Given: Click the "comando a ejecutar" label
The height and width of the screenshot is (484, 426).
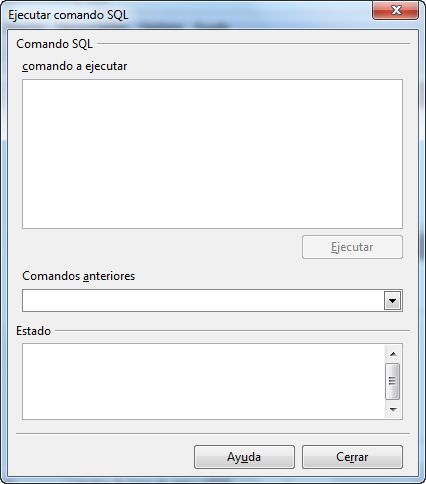Looking at the screenshot, I should coord(75,66).
